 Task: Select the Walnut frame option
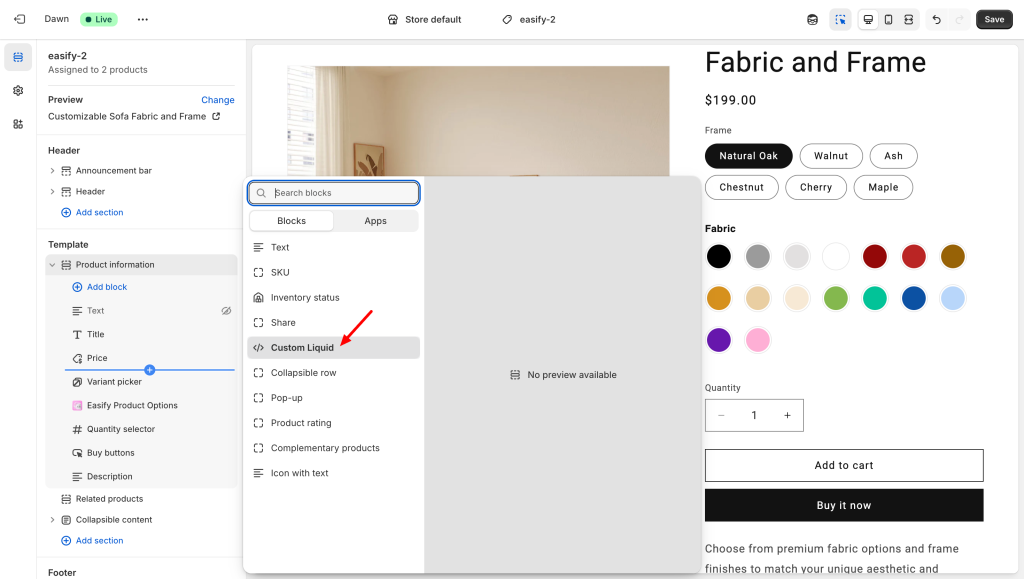(830, 156)
